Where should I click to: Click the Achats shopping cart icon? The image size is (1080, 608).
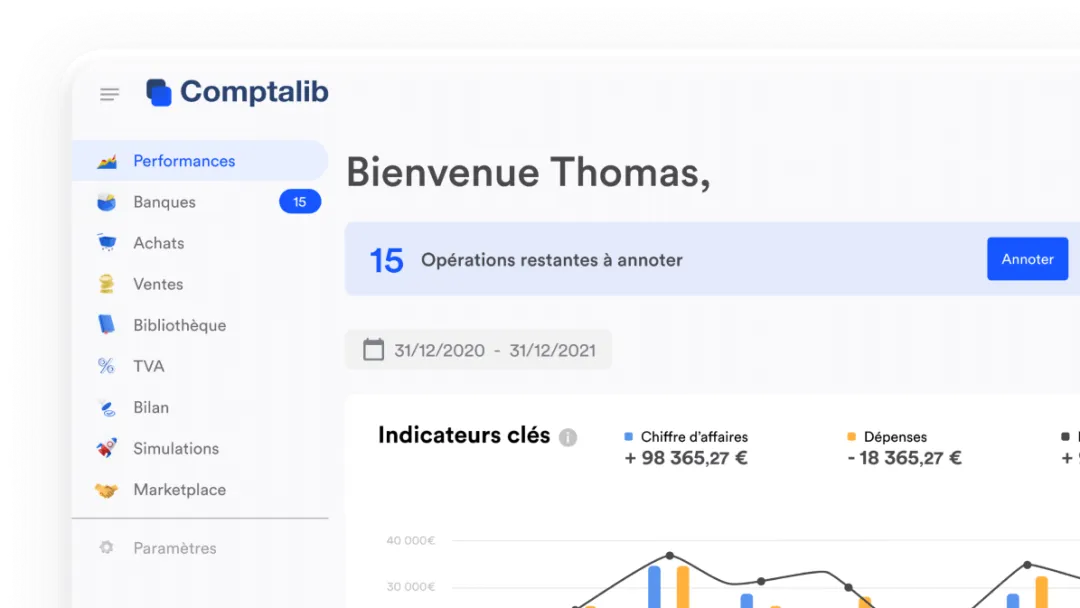pos(107,243)
